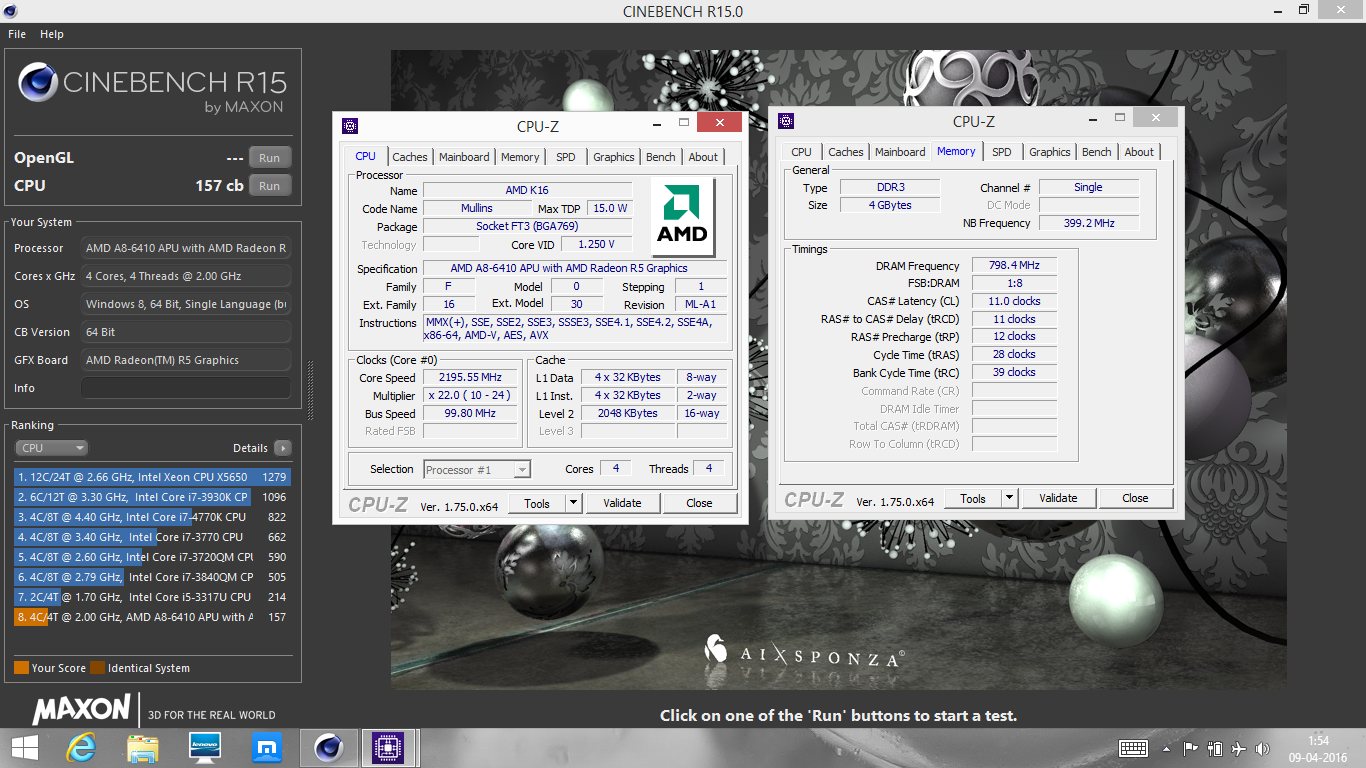Click the DRAM Frequency 798.4 MHz value
This screenshot has width=1366, height=768.
(1014, 266)
